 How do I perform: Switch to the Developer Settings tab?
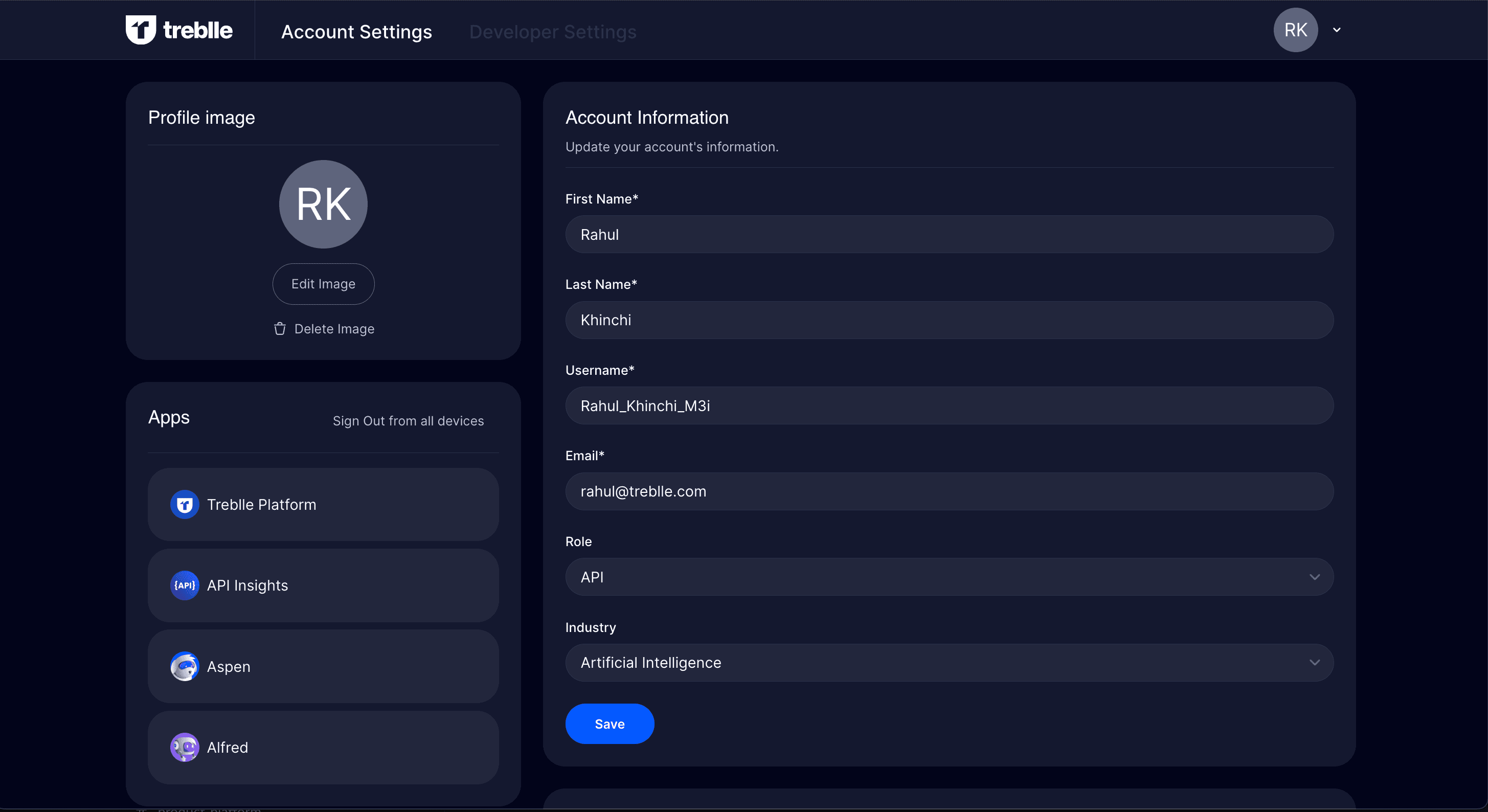(x=552, y=32)
